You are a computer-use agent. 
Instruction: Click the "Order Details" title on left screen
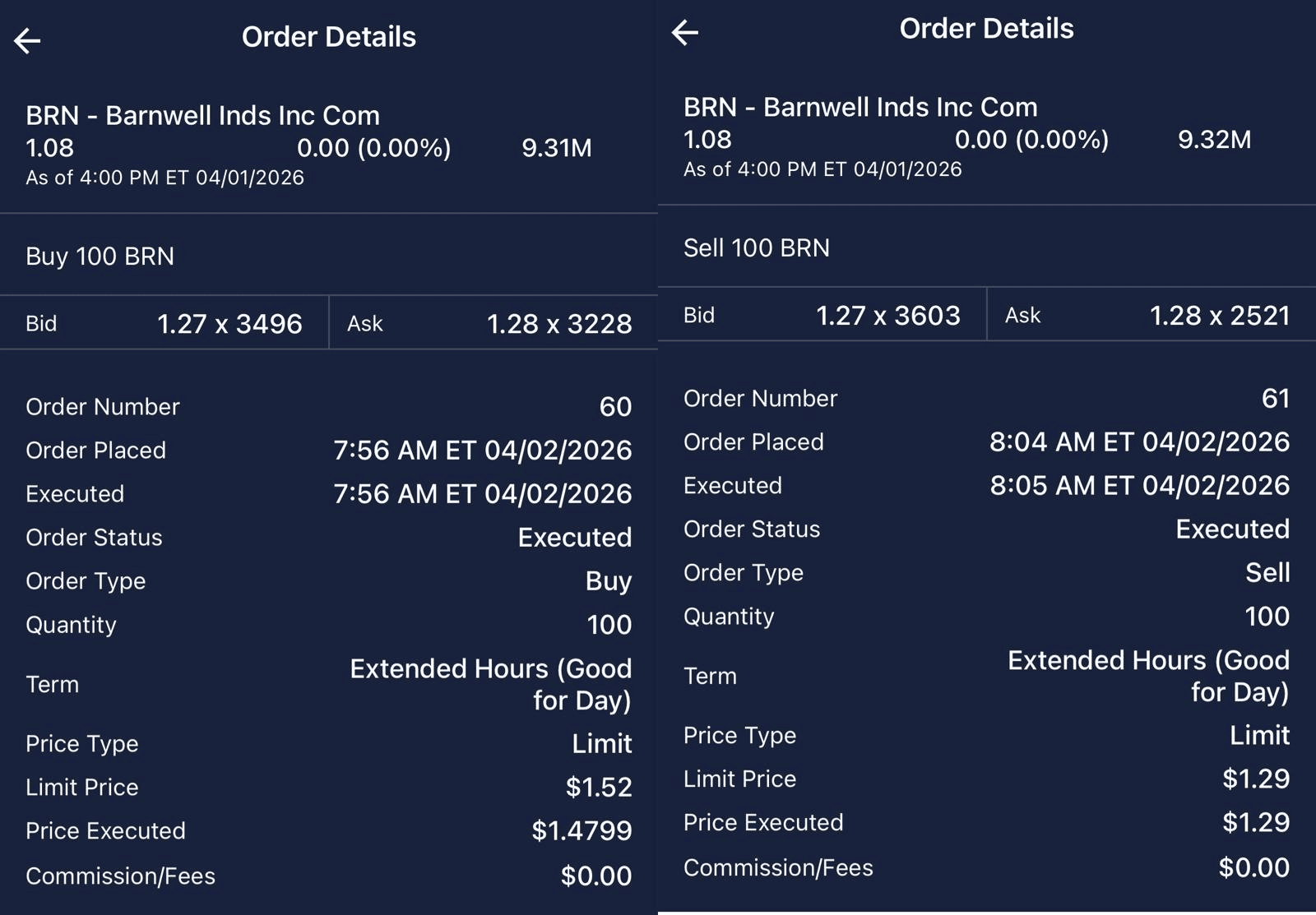(x=329, y=37)
